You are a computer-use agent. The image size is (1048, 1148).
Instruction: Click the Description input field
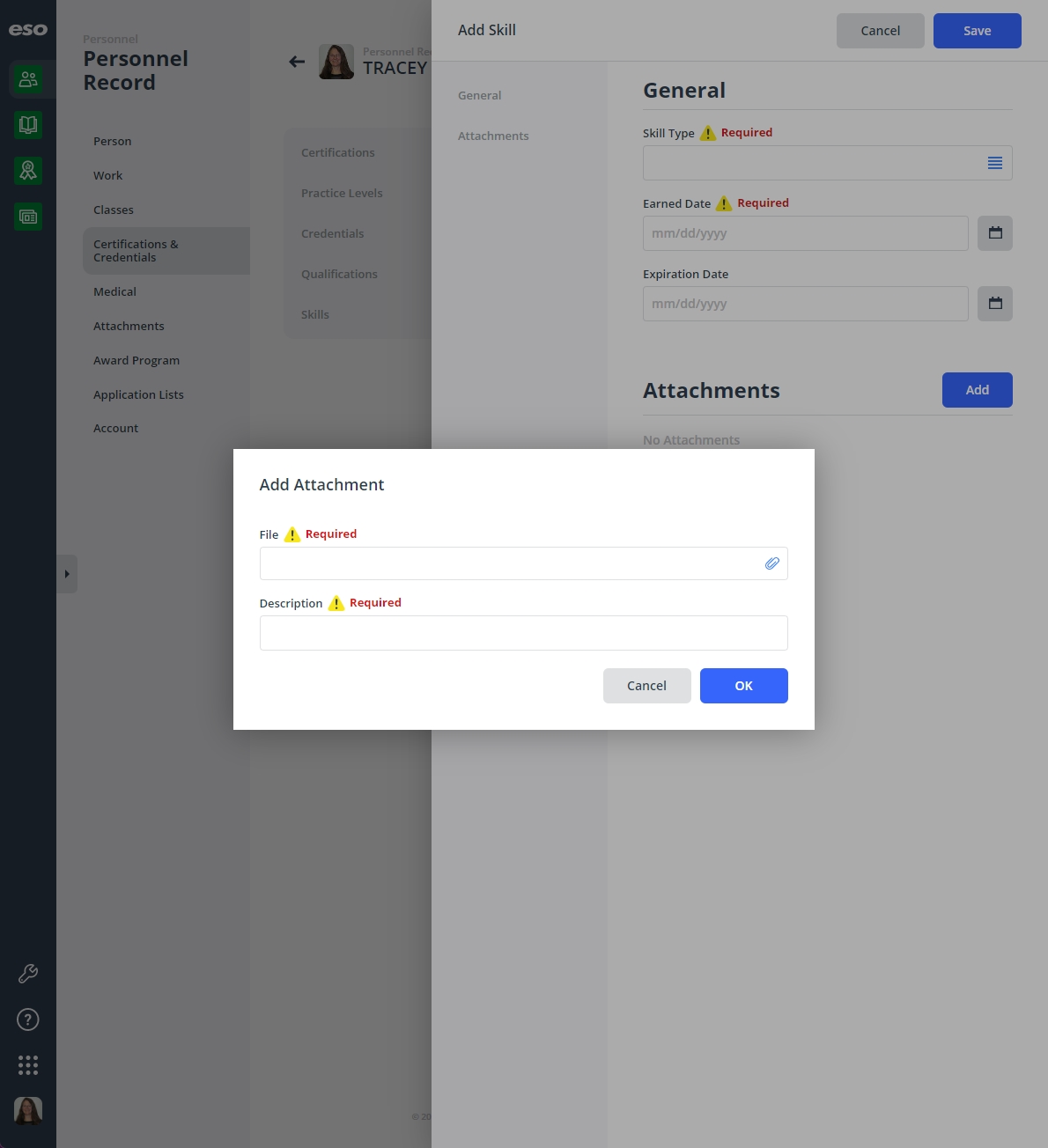[524, 633]
